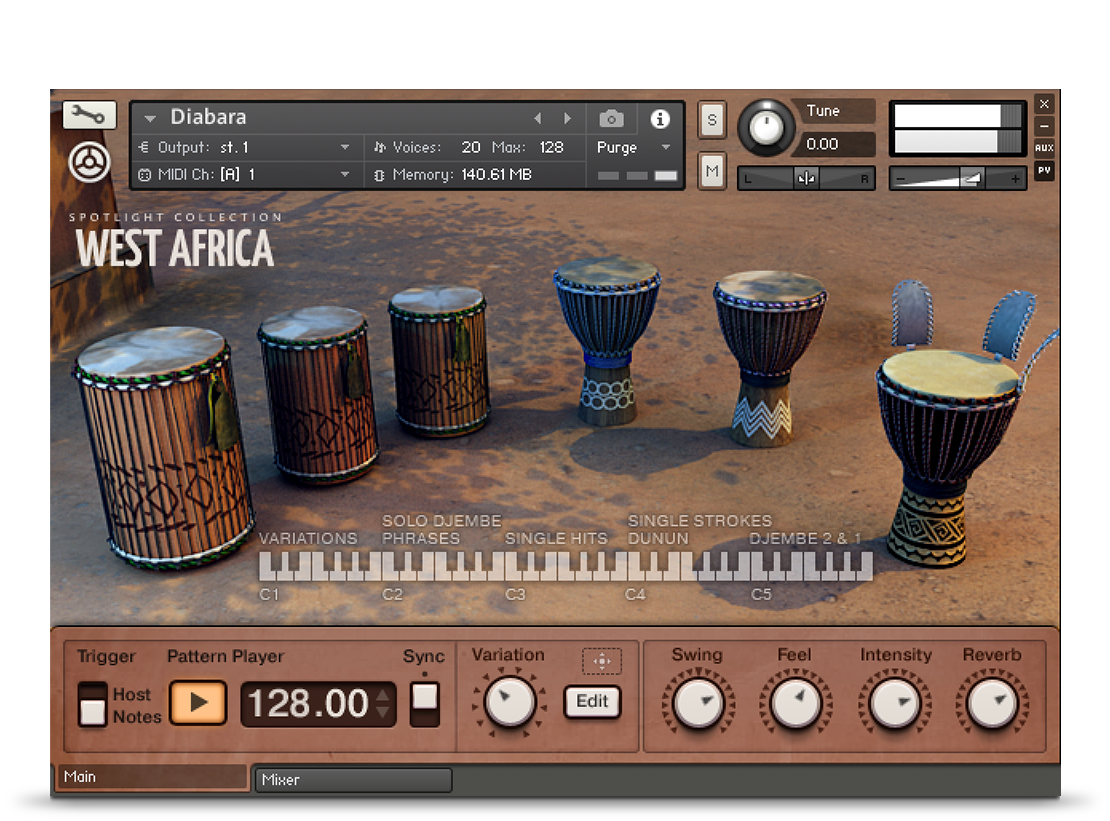Expand the Diabara instrument name dropdown arrow

(x=149, y=118)
